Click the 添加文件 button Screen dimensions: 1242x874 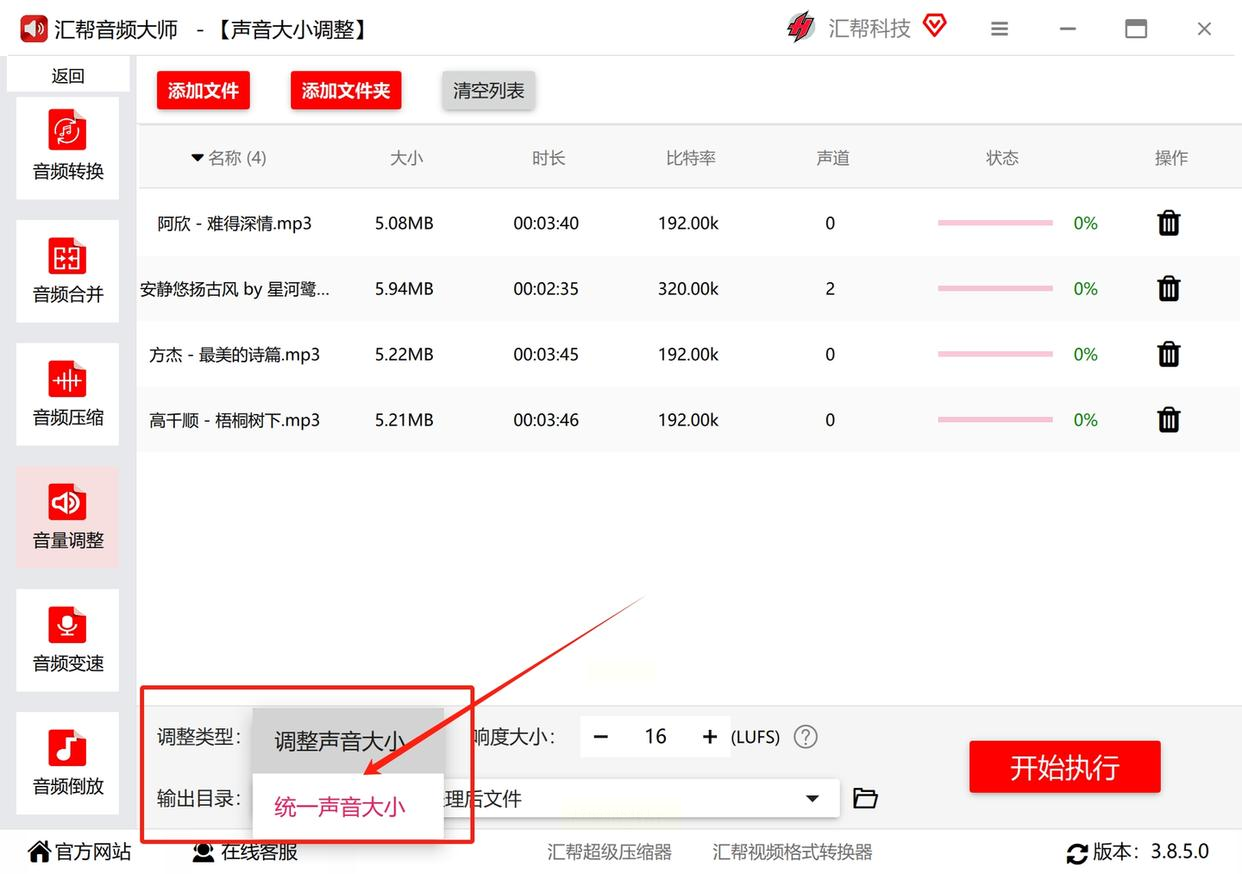(x=203, y=91)
